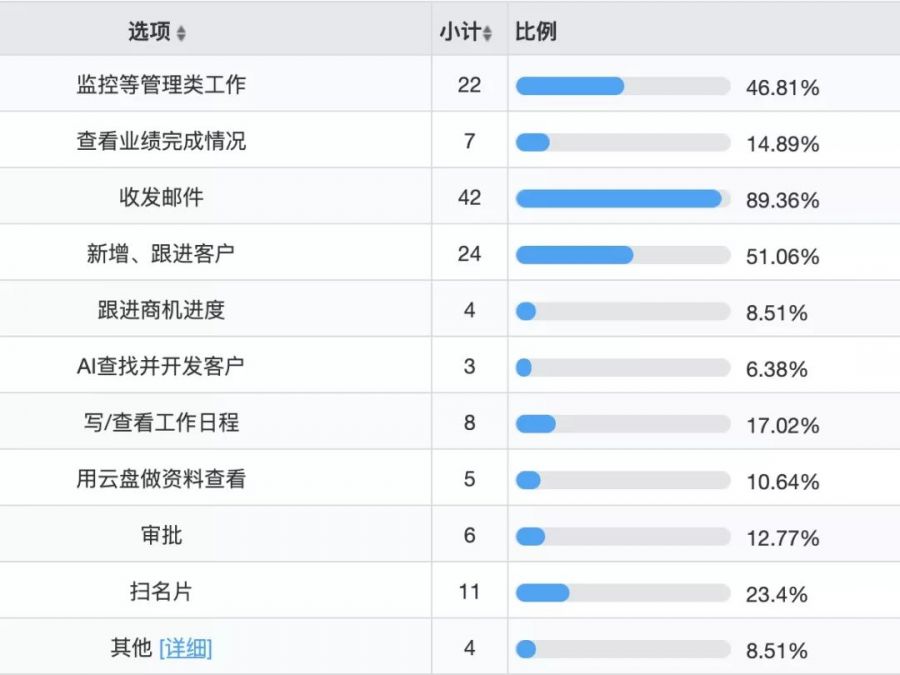Click the 跟进商机进度 row label

pyautogui.click(x=161, y=310)
